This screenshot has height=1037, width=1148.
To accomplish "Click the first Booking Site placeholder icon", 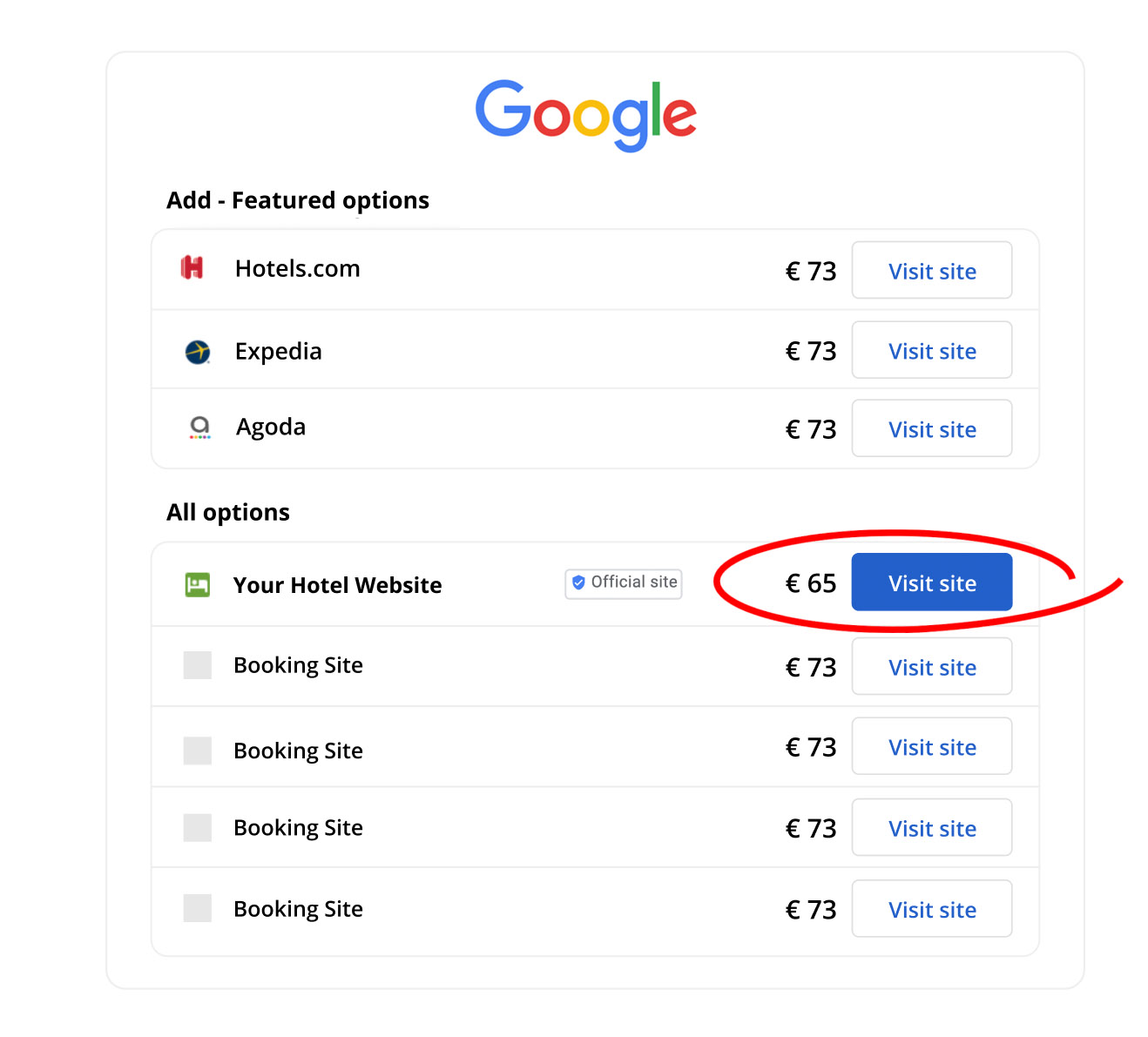I will coord(198,665).
